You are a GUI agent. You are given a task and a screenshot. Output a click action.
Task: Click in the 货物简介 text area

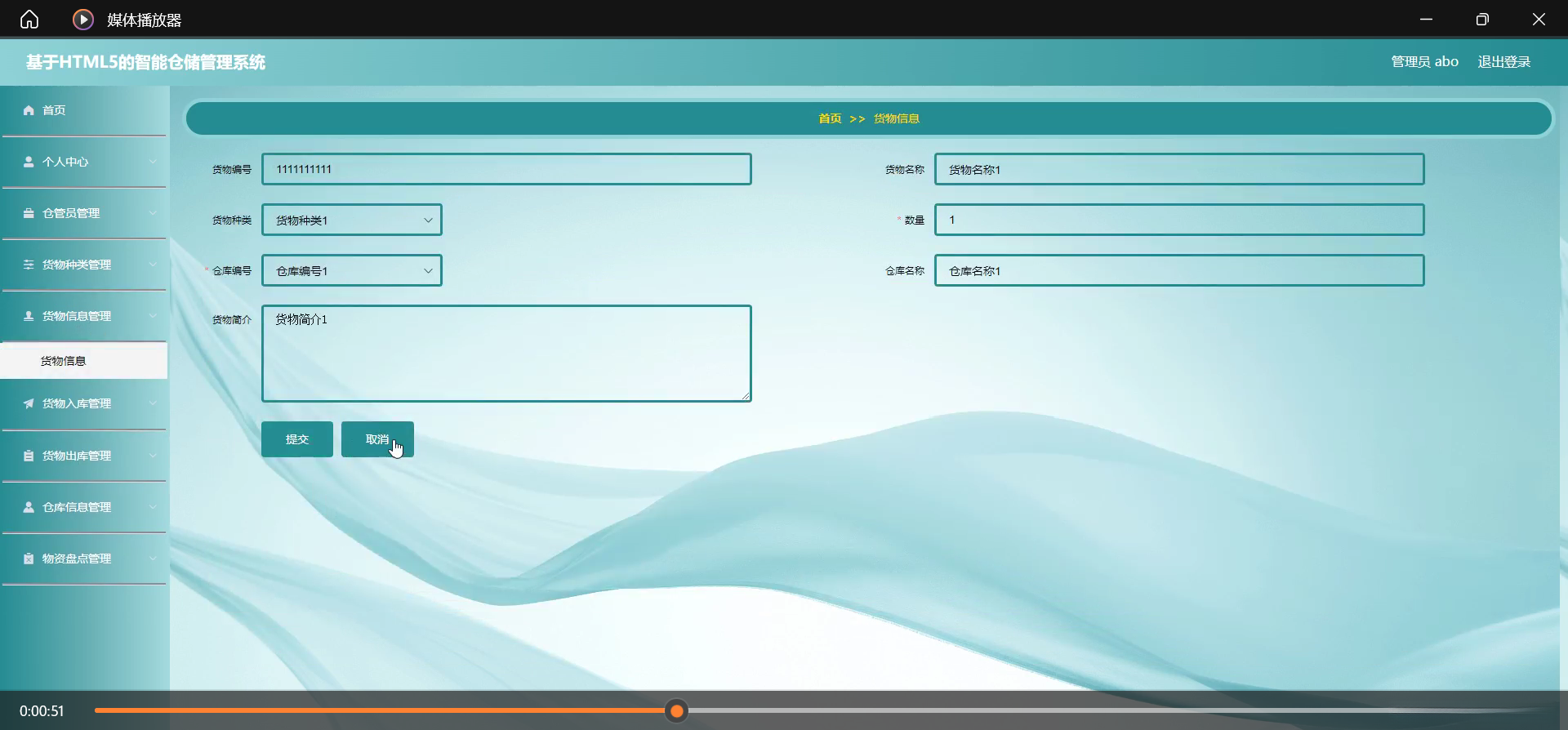(506, 354)
